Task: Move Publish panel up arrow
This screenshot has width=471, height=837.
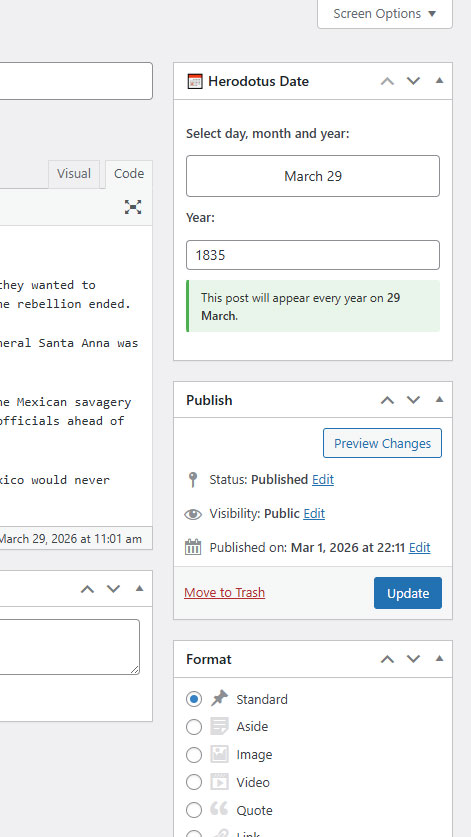Action: 387,400
